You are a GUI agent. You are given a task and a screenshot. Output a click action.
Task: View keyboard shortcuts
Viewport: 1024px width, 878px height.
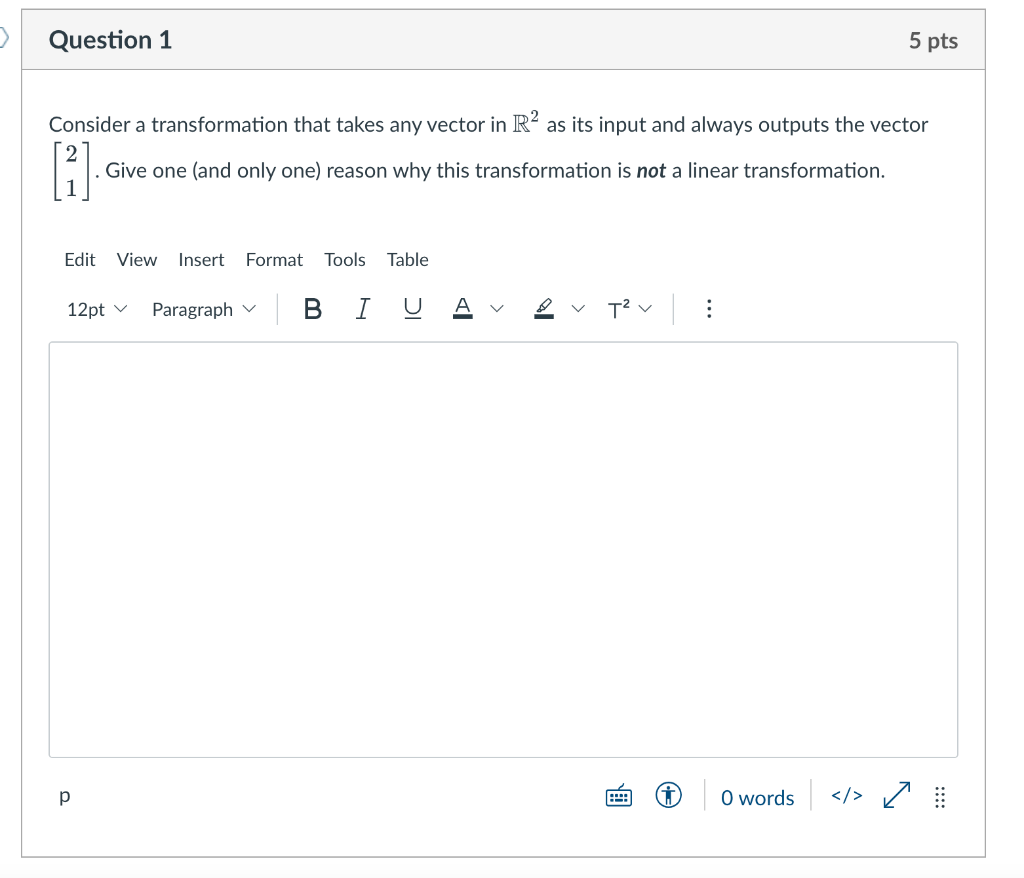(618, 796)
